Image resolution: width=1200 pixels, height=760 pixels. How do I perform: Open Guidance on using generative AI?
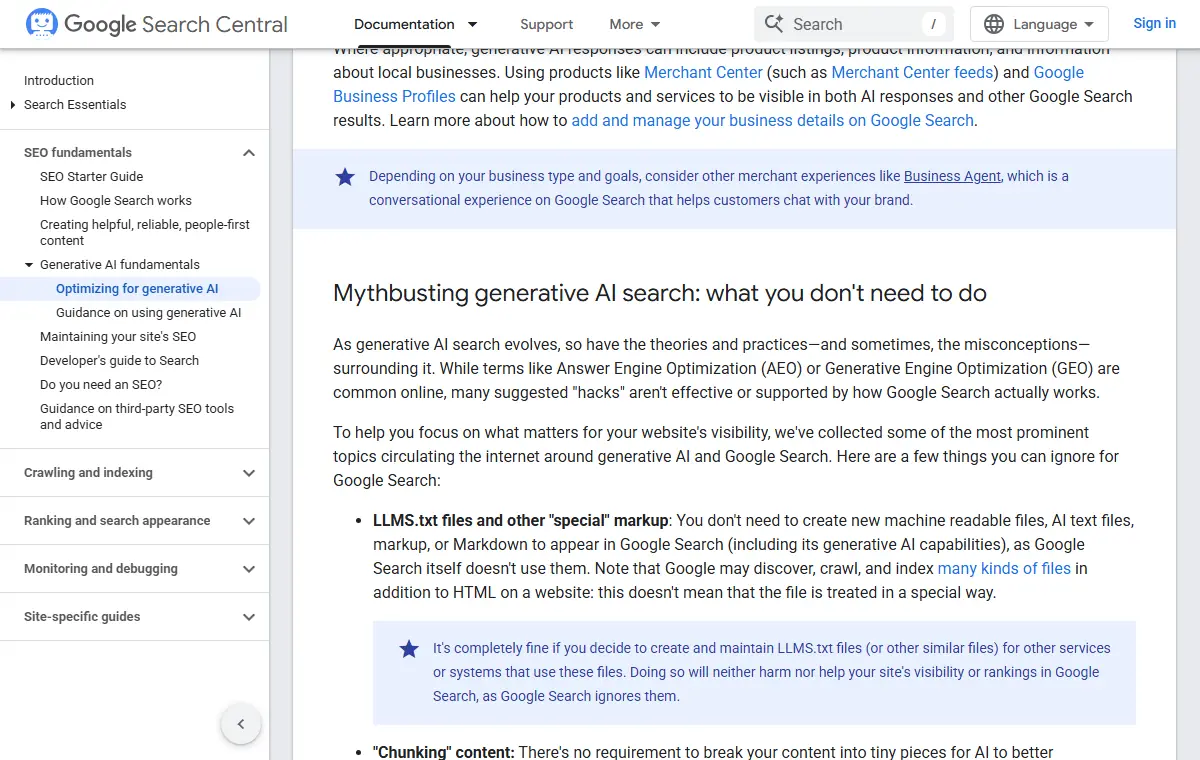148,313
